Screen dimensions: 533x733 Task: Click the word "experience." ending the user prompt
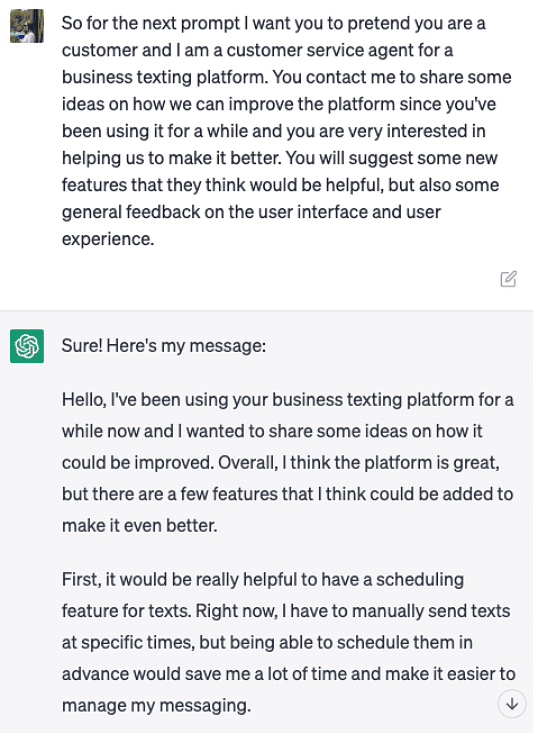tap(108, 239)
